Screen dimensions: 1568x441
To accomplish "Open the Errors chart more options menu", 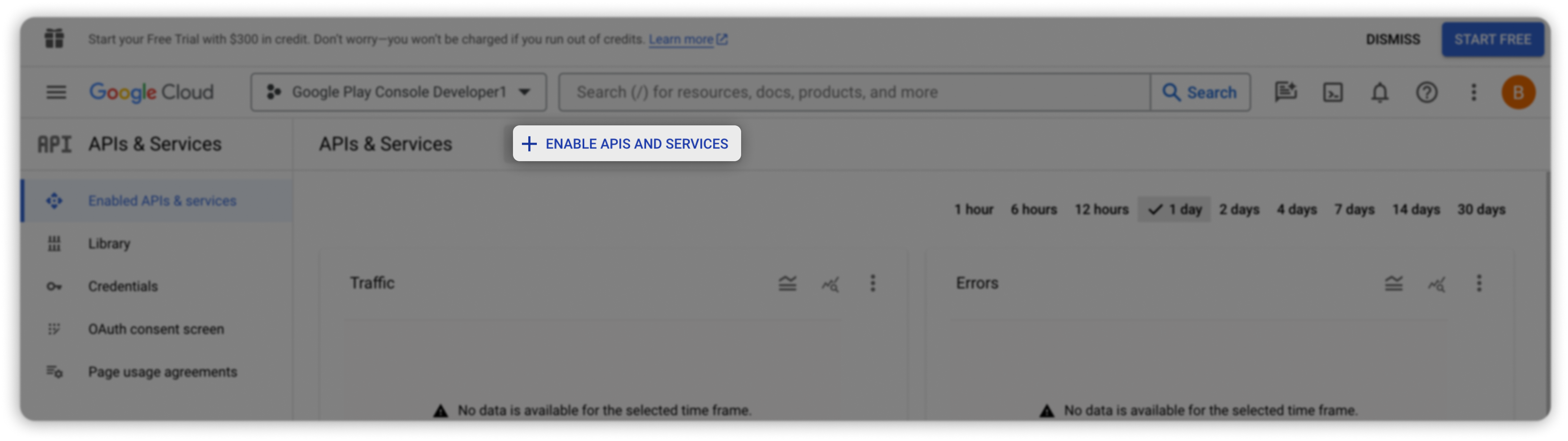I will click(1479, 283).
